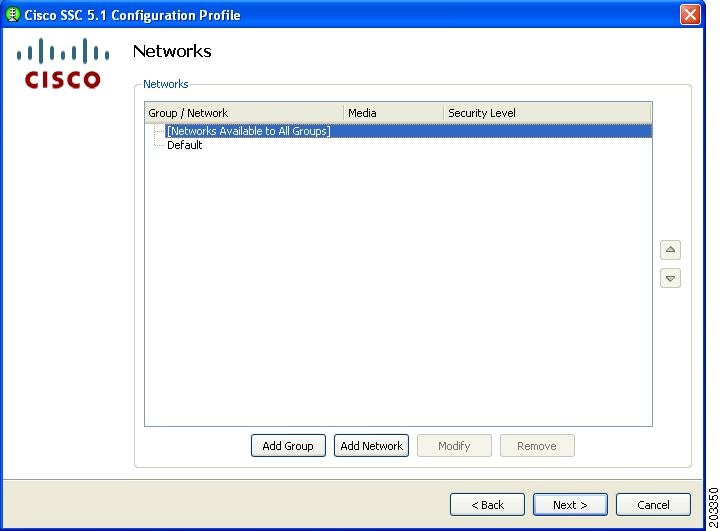
Task: Click the move down arrow button
Action: tap(670, 278)
